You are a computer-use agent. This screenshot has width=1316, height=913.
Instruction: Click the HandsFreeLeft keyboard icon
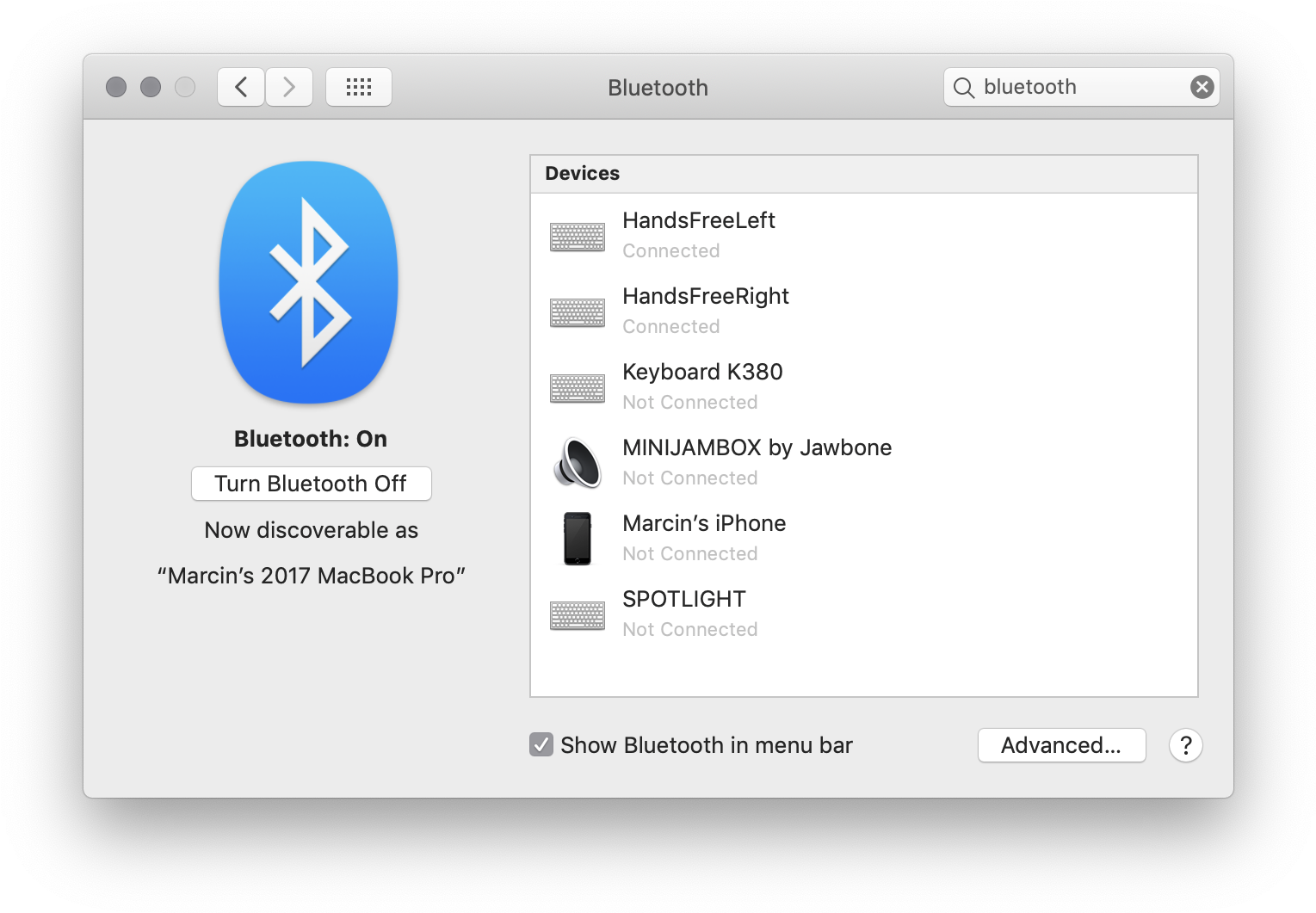click(577, 236)
